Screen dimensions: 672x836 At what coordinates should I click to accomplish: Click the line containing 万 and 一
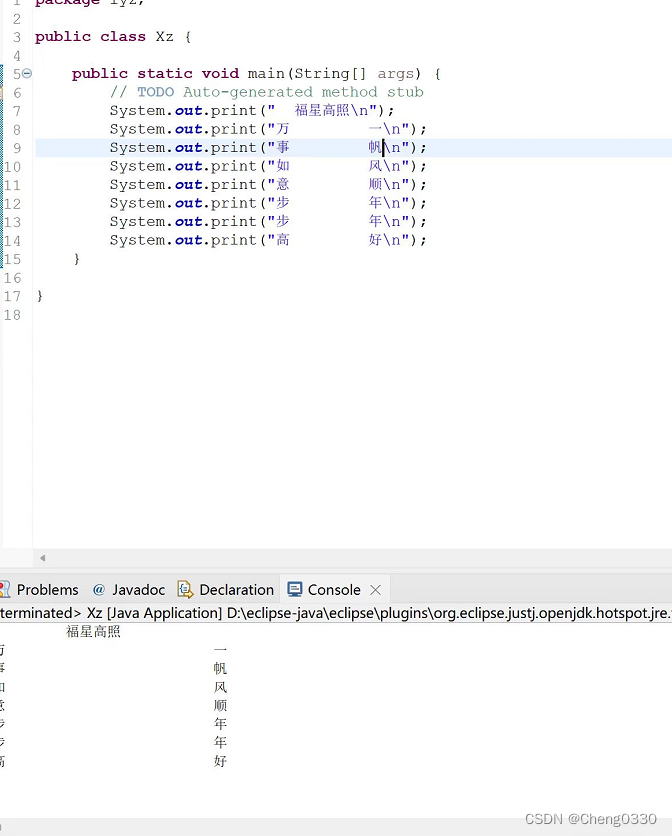point(268,129)
